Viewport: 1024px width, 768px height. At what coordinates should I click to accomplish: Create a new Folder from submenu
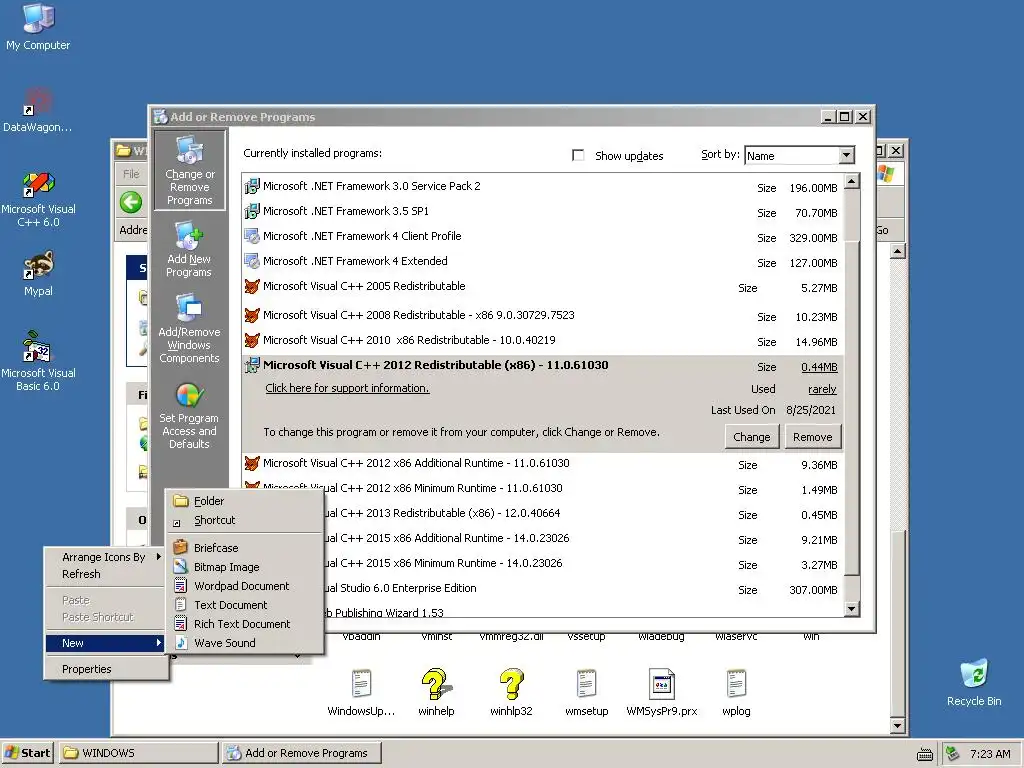click(x=245, y=501)
